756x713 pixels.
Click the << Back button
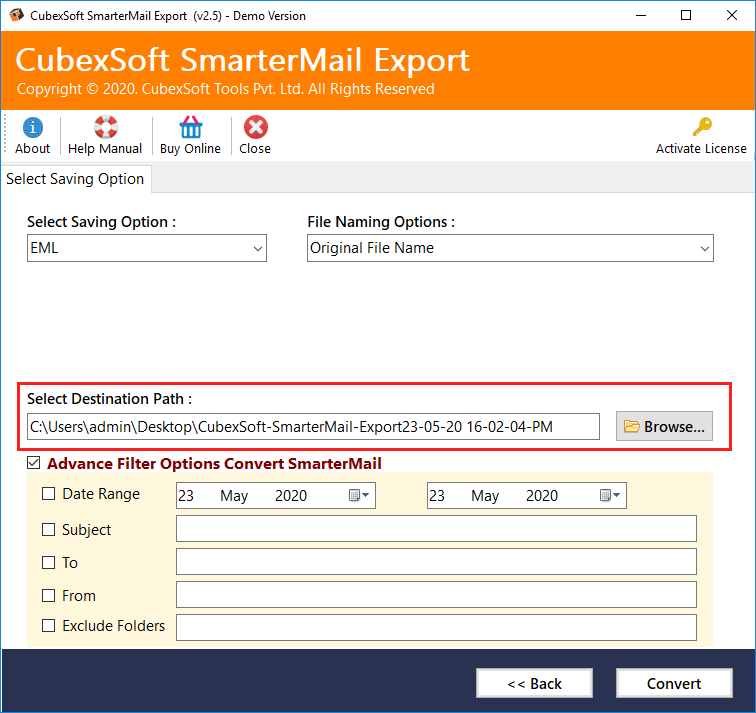point(534,683)
